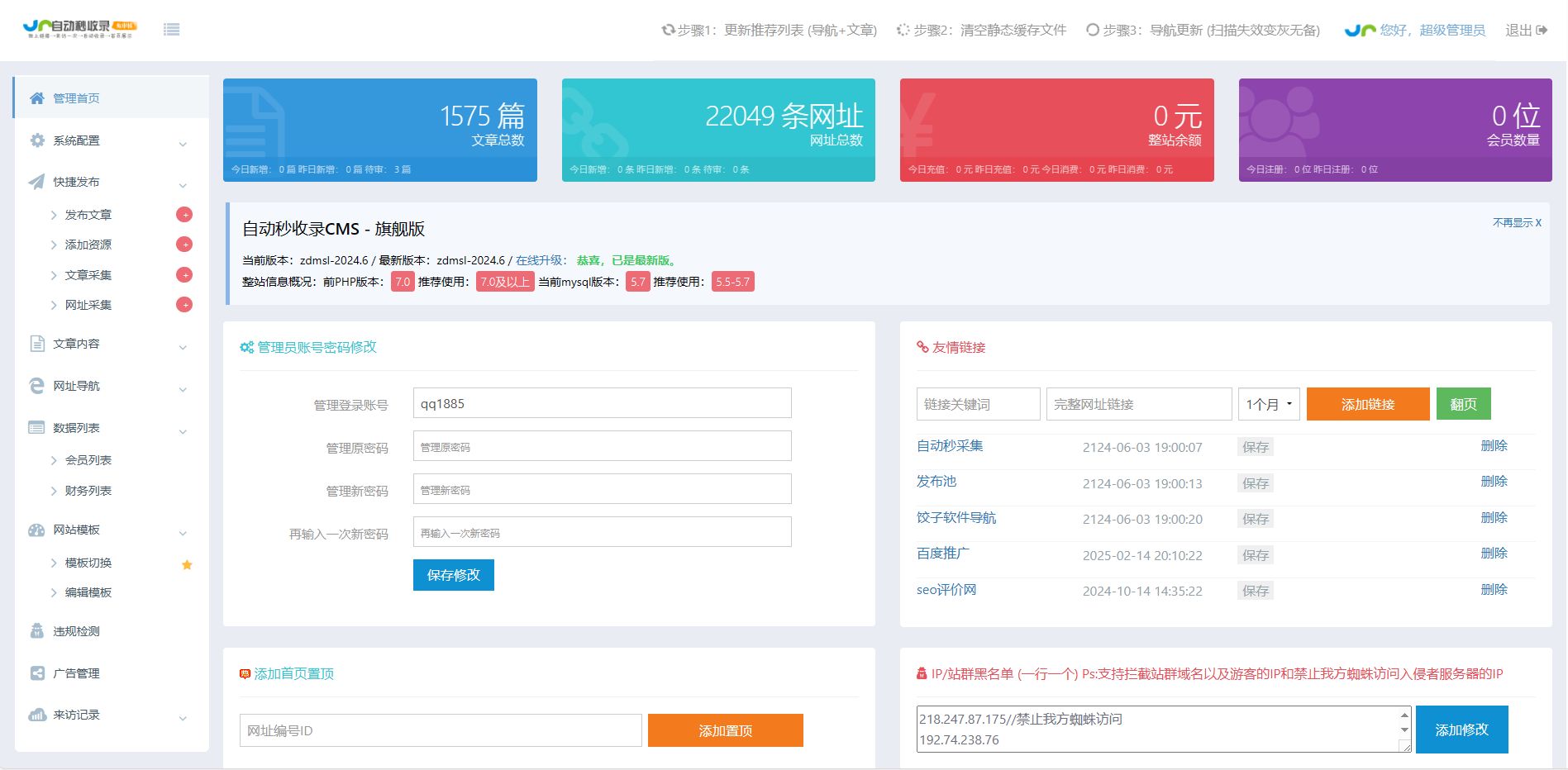Click the blue 添加修改 button
This screenshot has width=1568, height=770.
pos(1462,730)
